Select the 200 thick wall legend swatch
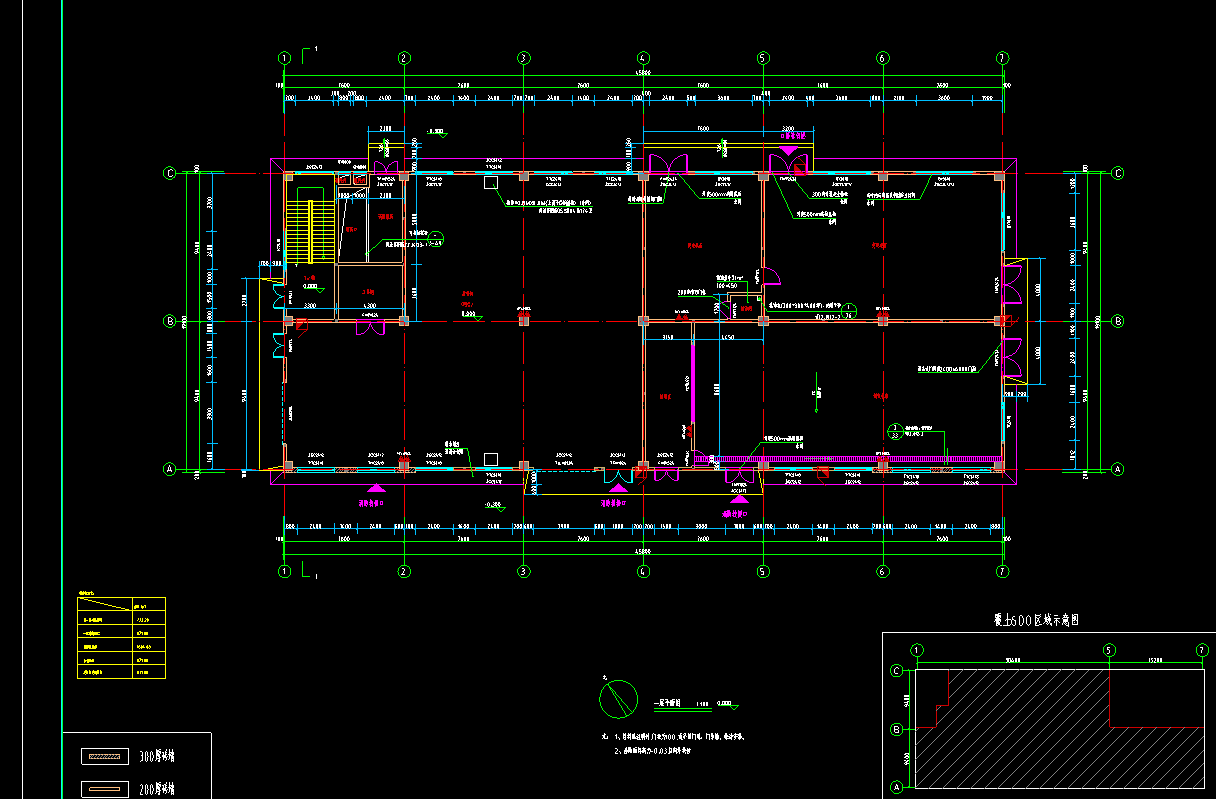The height and width of the screenshot is (799, 1216). (x=105, y=788)
